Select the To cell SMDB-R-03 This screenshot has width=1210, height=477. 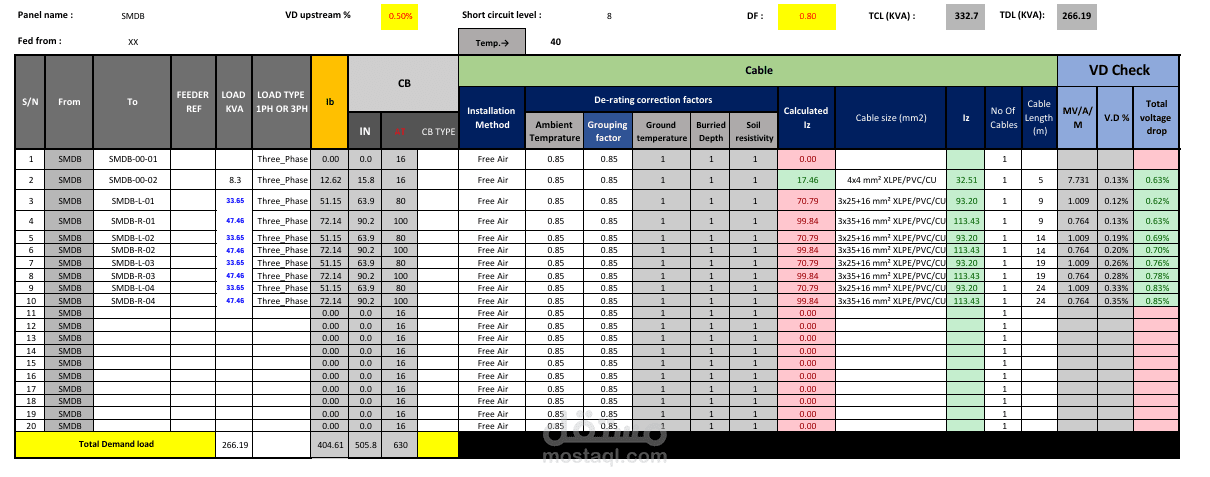point(132,275)
